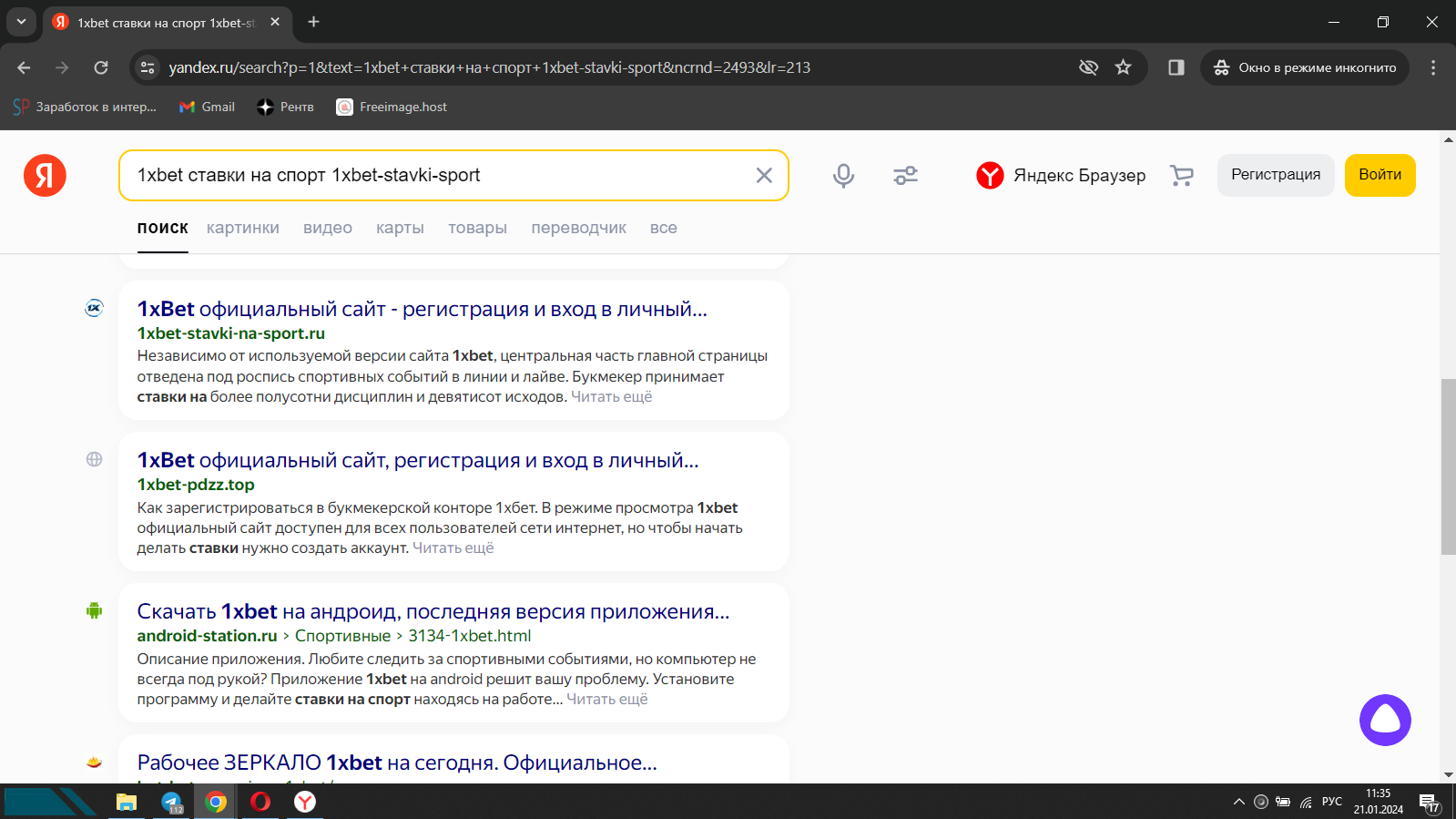Open Yandex Browser from taskbar

click(305, 802)
